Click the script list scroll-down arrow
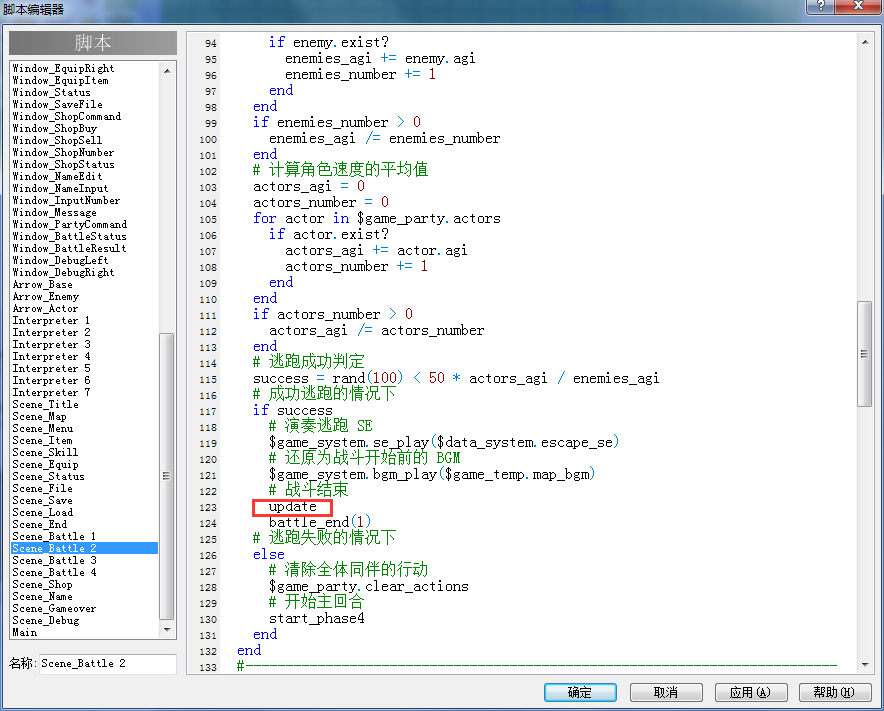The image size is (884, 711). (167, 629)
